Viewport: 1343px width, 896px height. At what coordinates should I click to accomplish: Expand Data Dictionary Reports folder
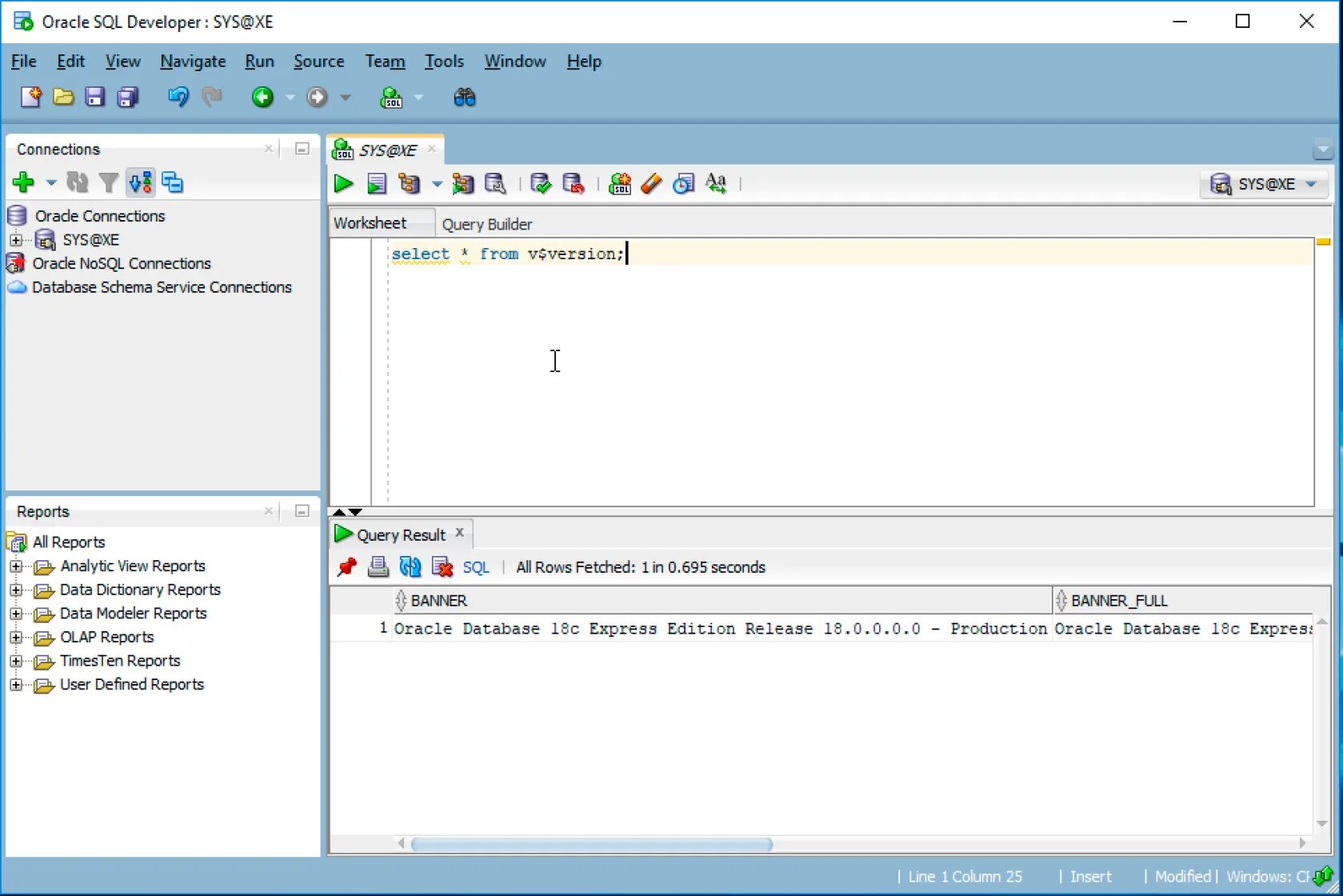(16, 590)
